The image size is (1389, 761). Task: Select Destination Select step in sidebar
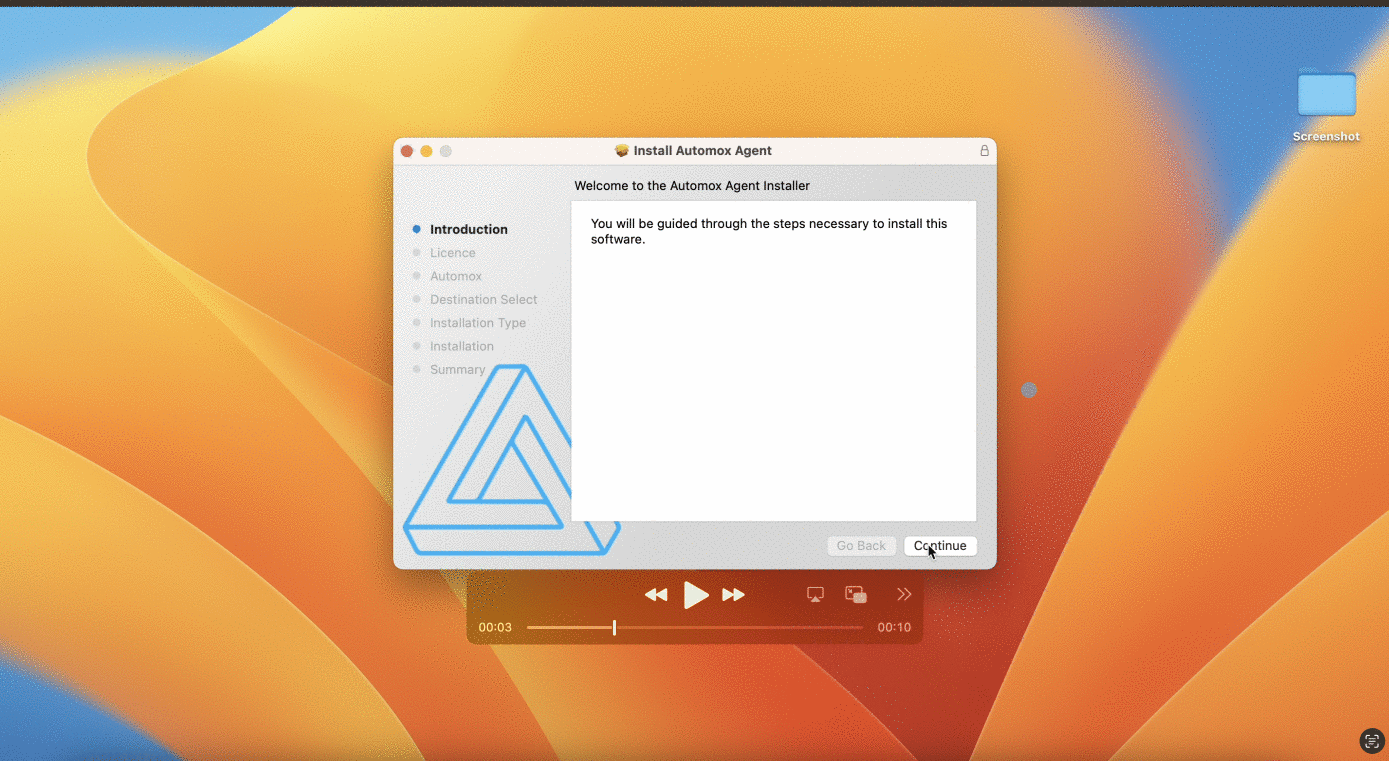click(x=484, y=299)
